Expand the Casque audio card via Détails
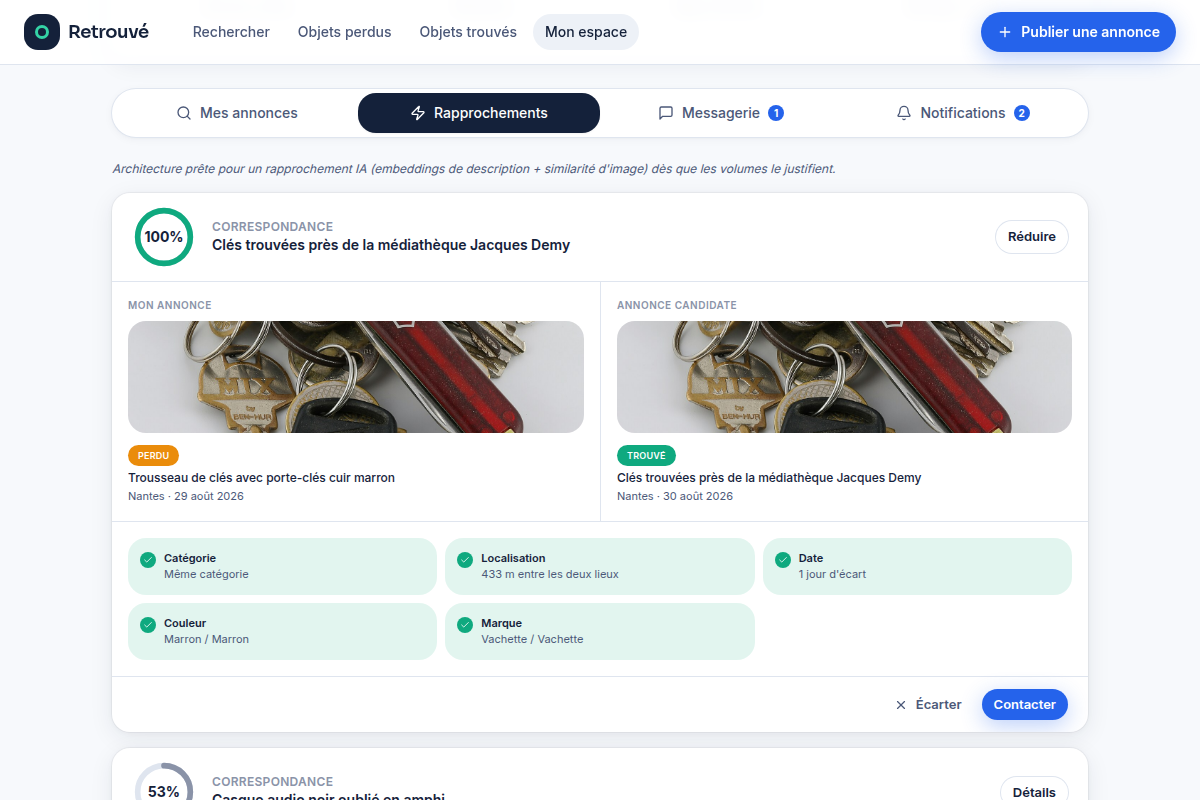1200x800 pixels. click(1034, 788)
